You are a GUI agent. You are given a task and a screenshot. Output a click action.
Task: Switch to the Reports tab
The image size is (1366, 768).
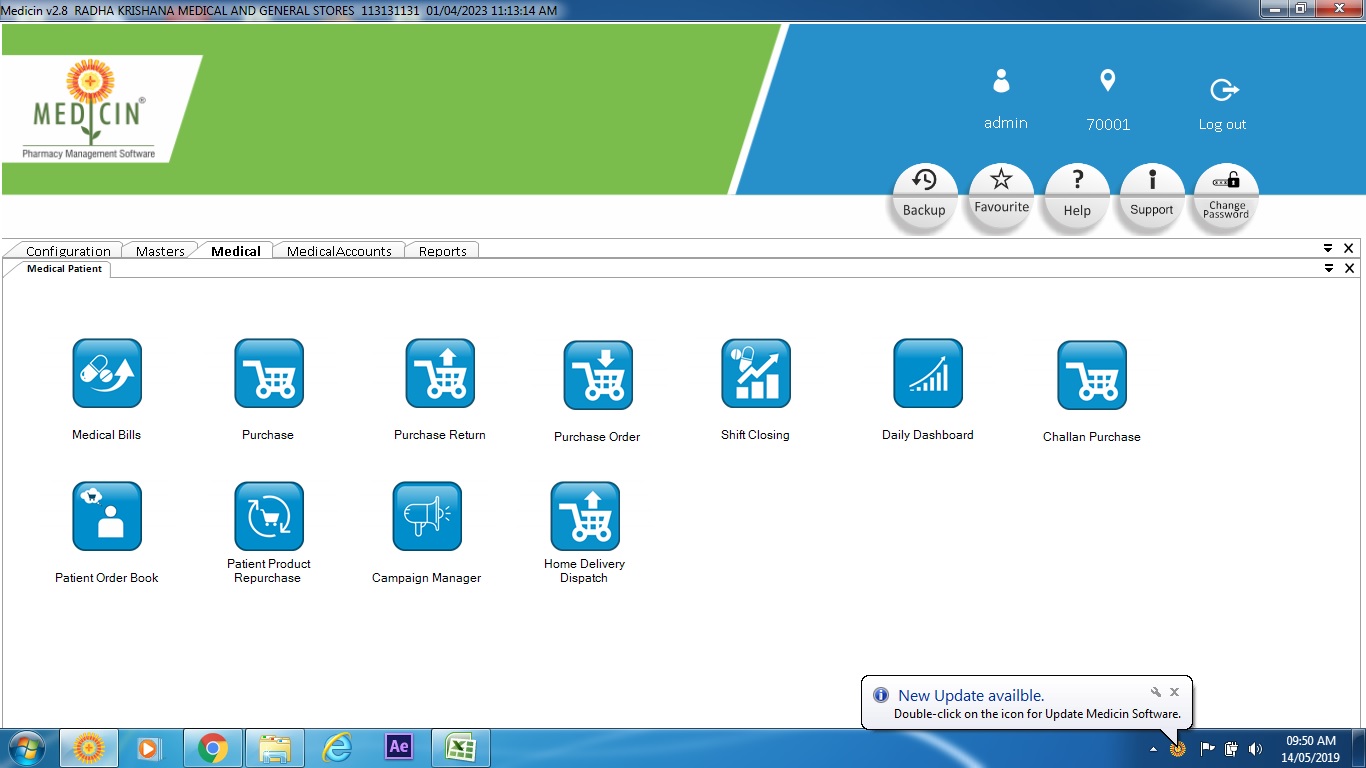click(442, 251)
